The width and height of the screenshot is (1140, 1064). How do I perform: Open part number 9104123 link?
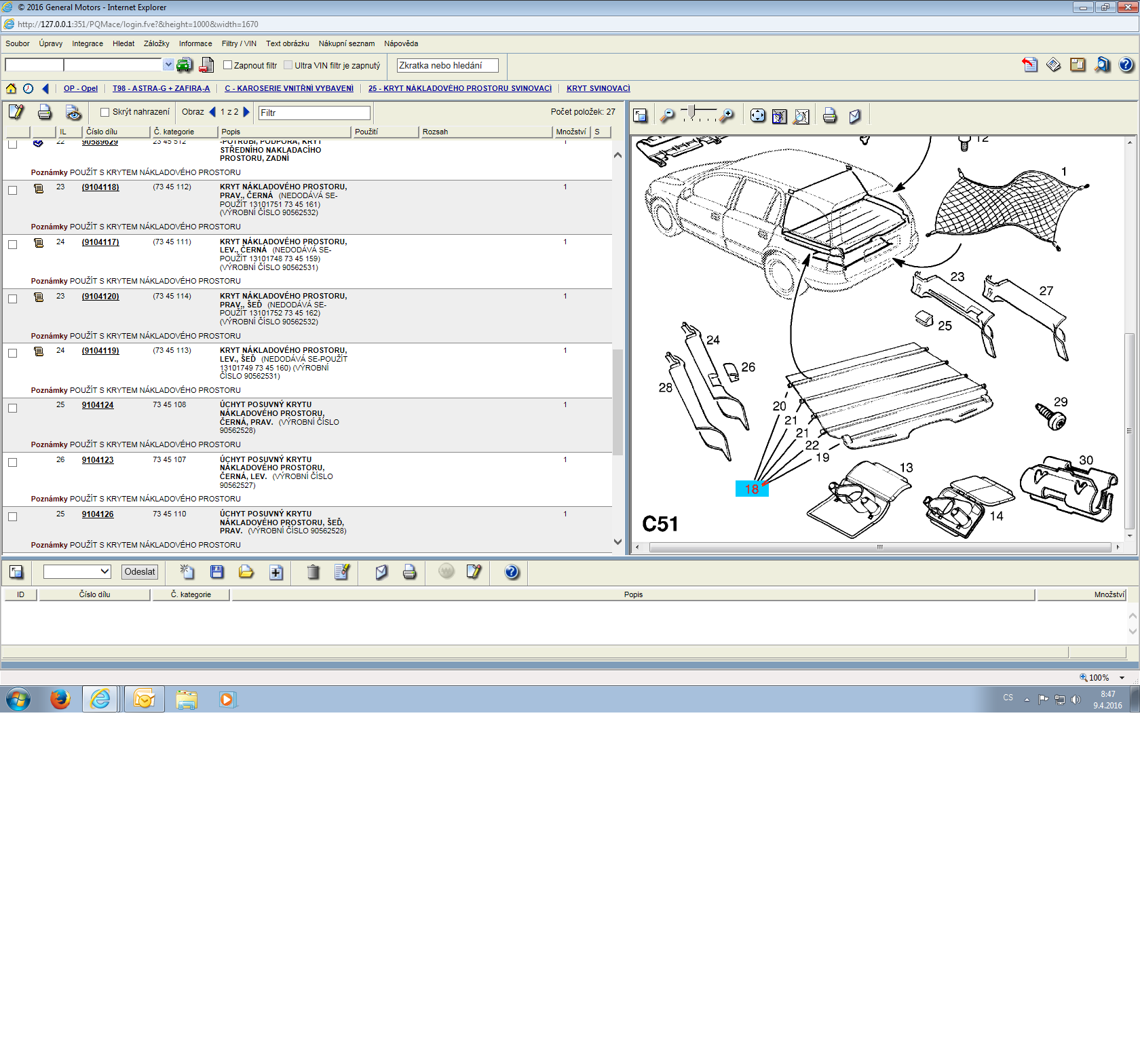[98, 460]
